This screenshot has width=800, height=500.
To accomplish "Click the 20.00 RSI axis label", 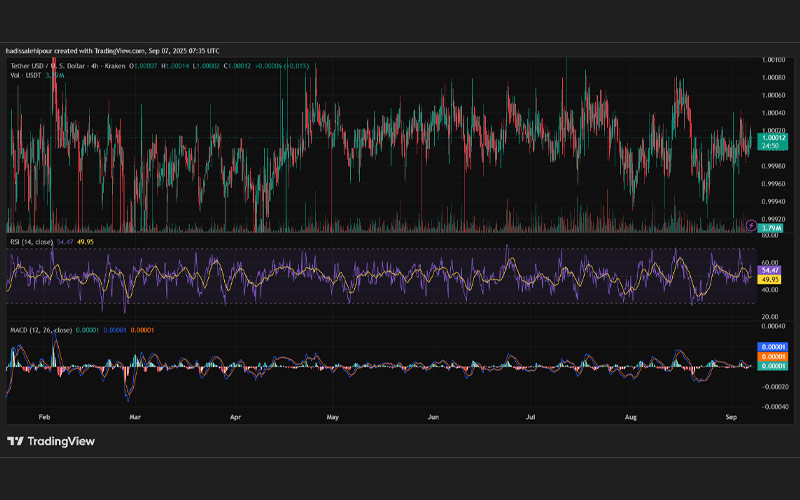I will point(770,317).
